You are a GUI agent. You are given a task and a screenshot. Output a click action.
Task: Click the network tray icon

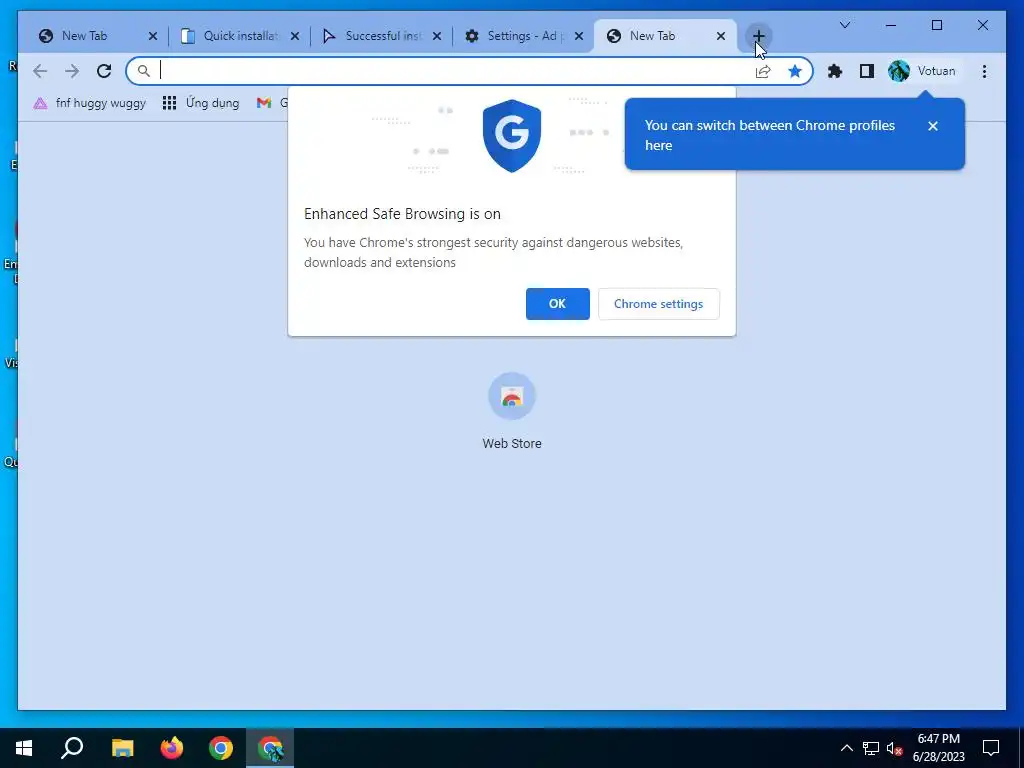click(871, 748)
